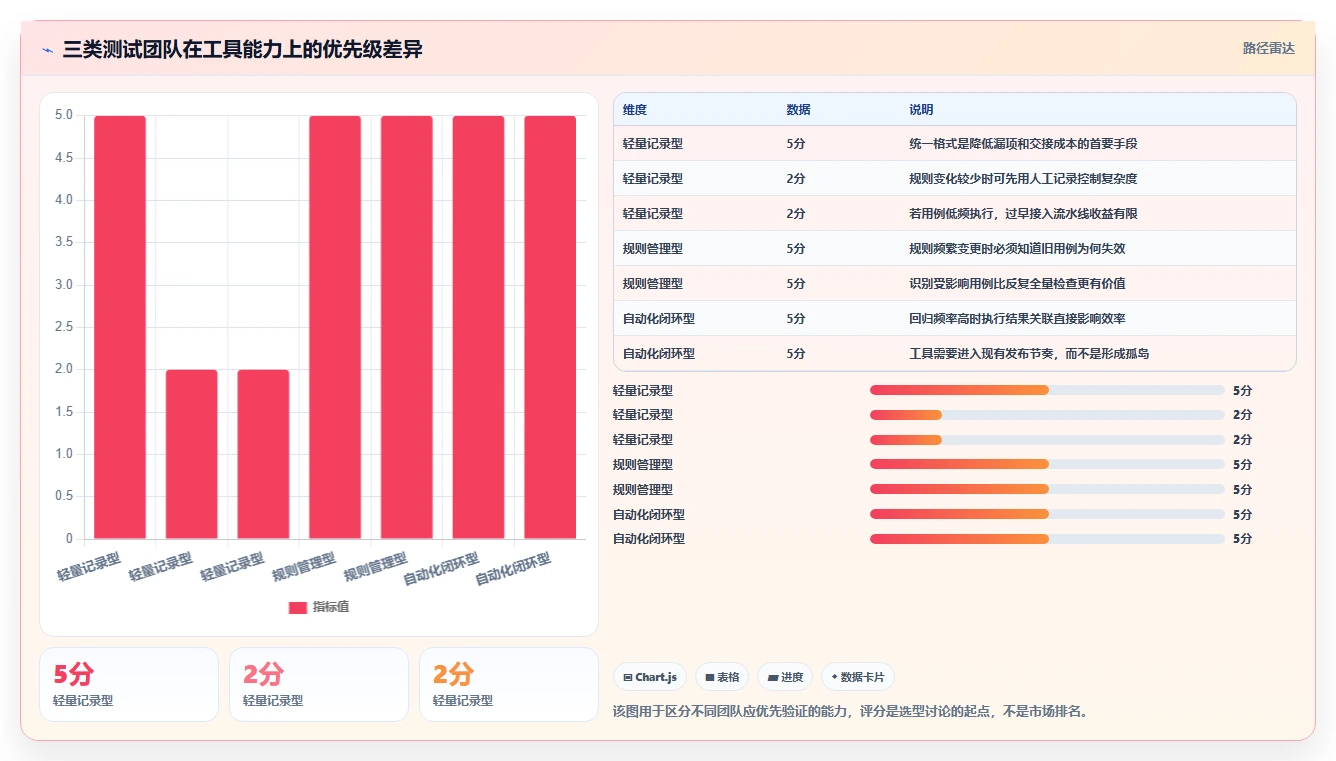Click the 路径雷达 label in the header
The image size is (1336, 761).
[1268, 48]
